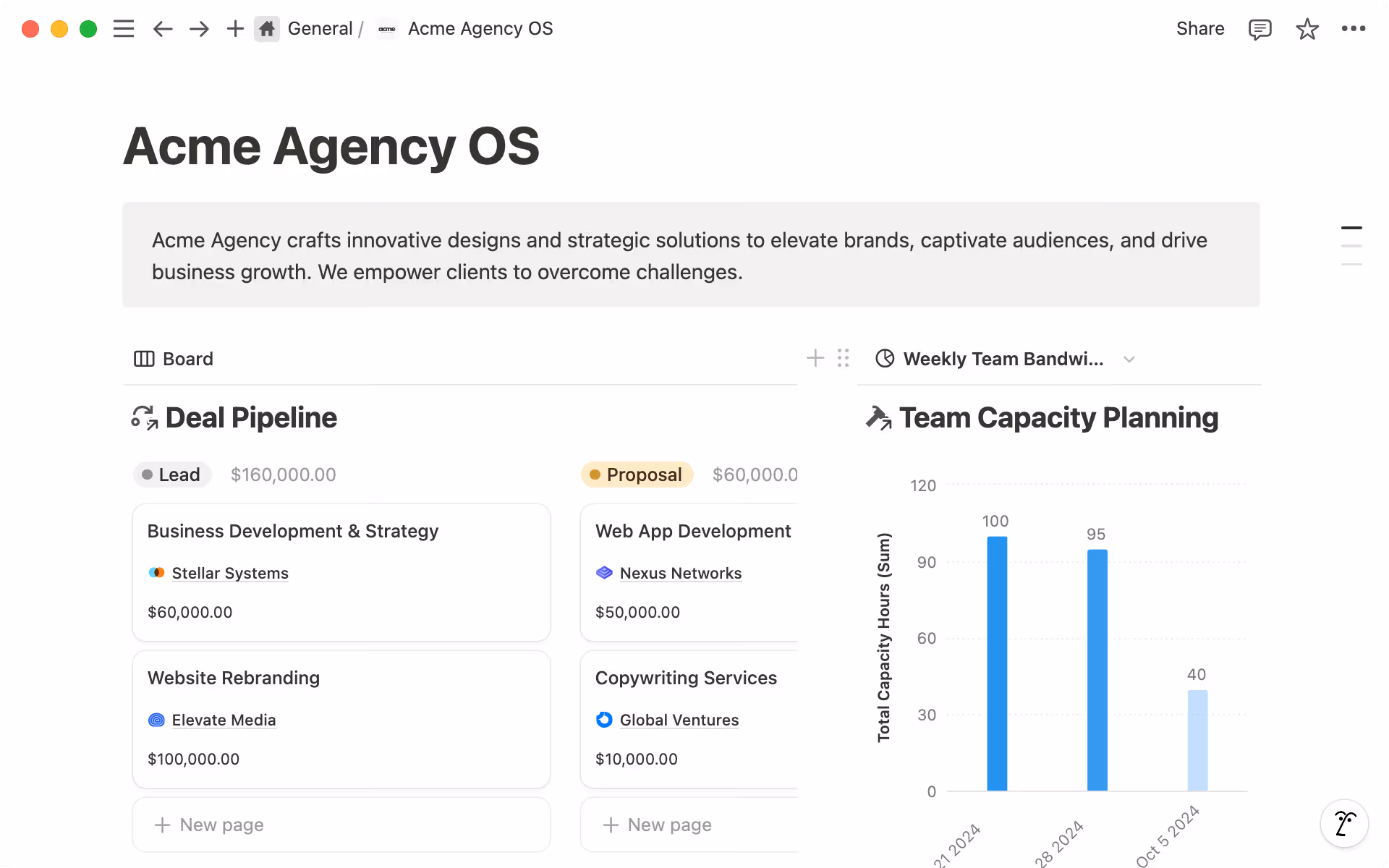Navigate back with the back arrow icon
1389x868 pixels.
pos(162,28)
